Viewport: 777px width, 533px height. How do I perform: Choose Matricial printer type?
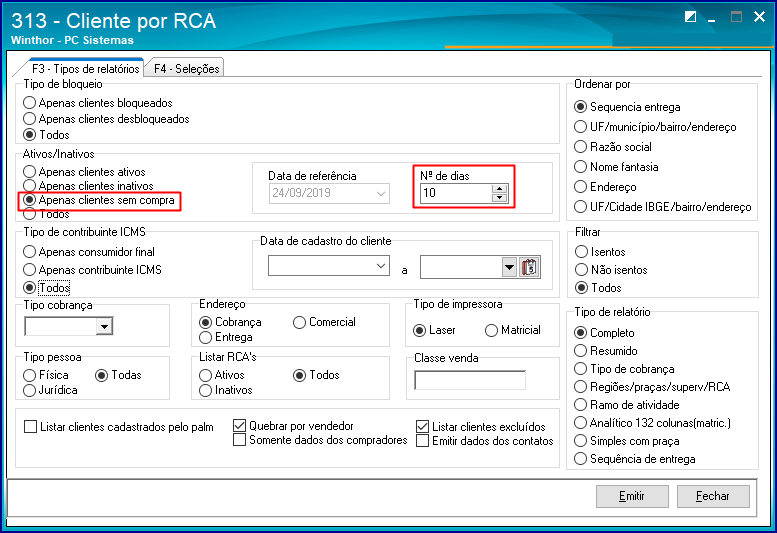[x=512, y=330]
